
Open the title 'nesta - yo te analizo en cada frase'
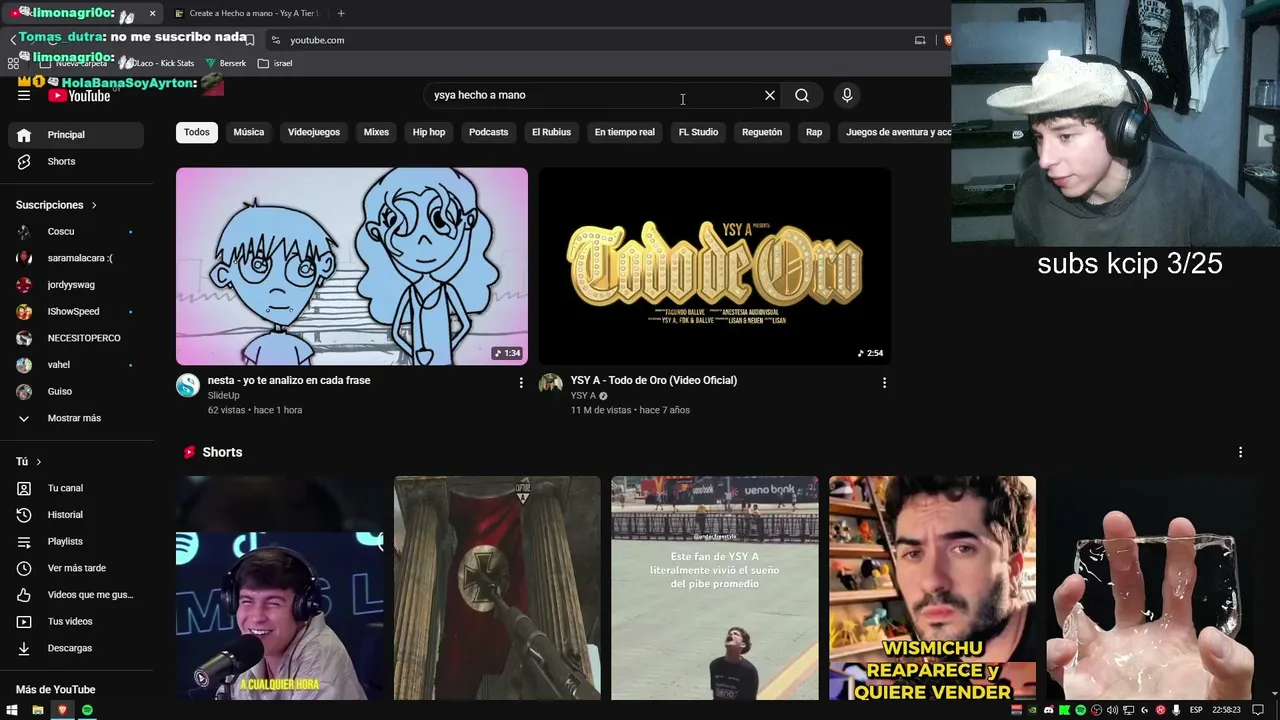click(289, 380)
